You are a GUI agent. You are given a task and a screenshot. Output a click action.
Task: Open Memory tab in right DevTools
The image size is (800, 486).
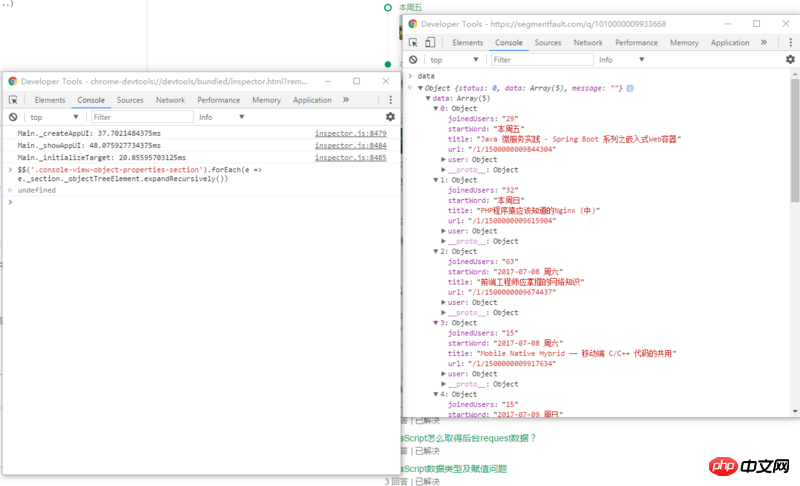pos(684,42)
